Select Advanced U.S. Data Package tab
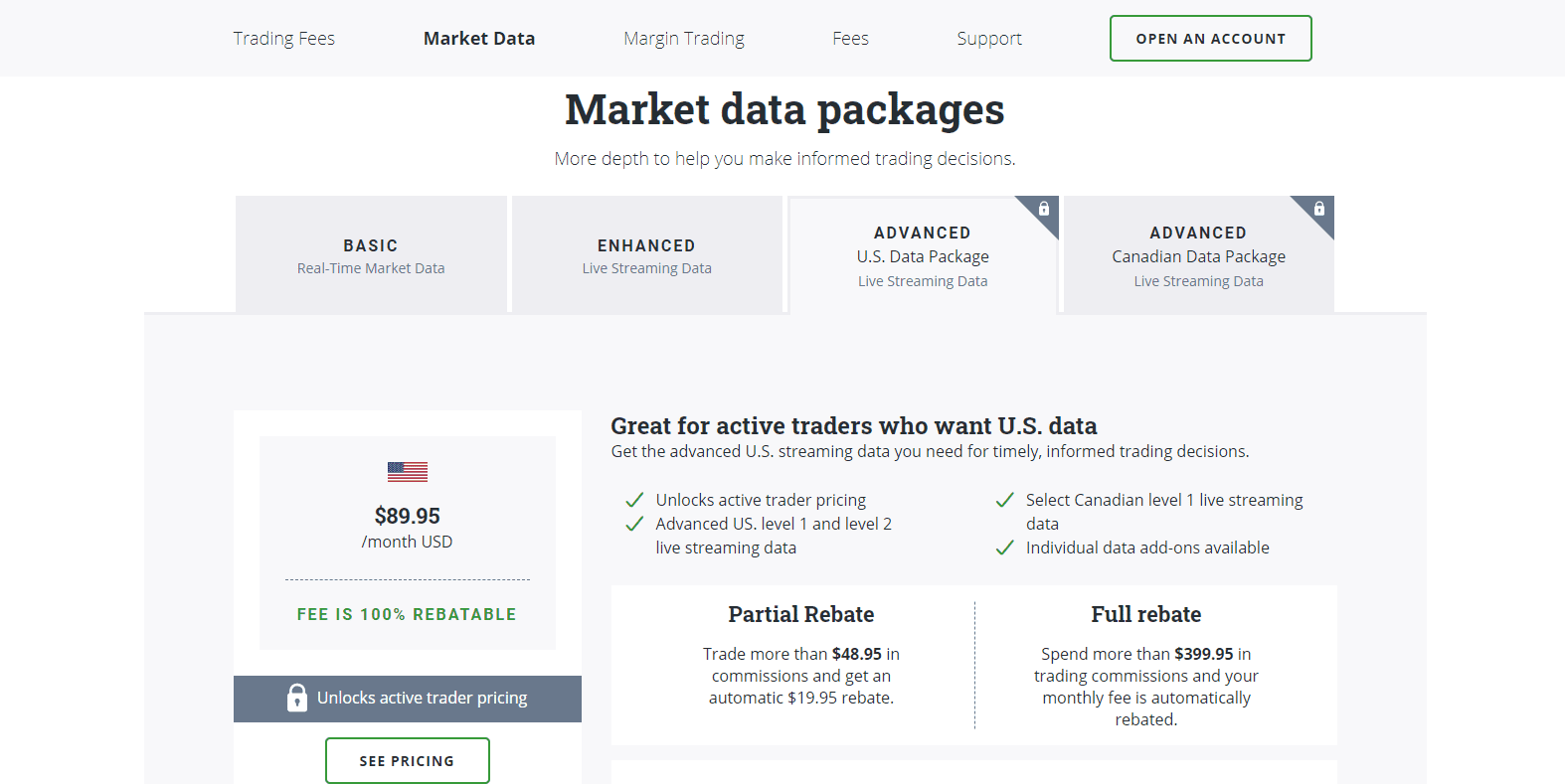This screenshot has width=1565, height=784. point(923,255)
